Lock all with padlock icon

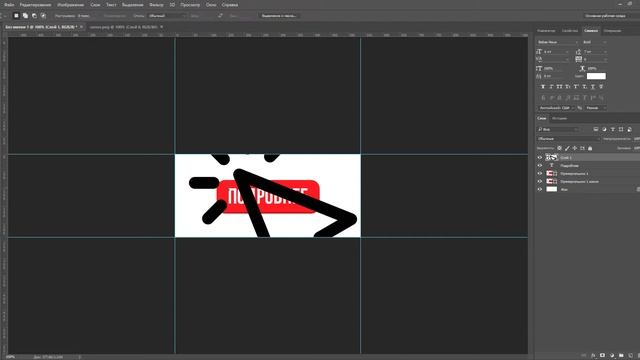click(x=590, y=148)
